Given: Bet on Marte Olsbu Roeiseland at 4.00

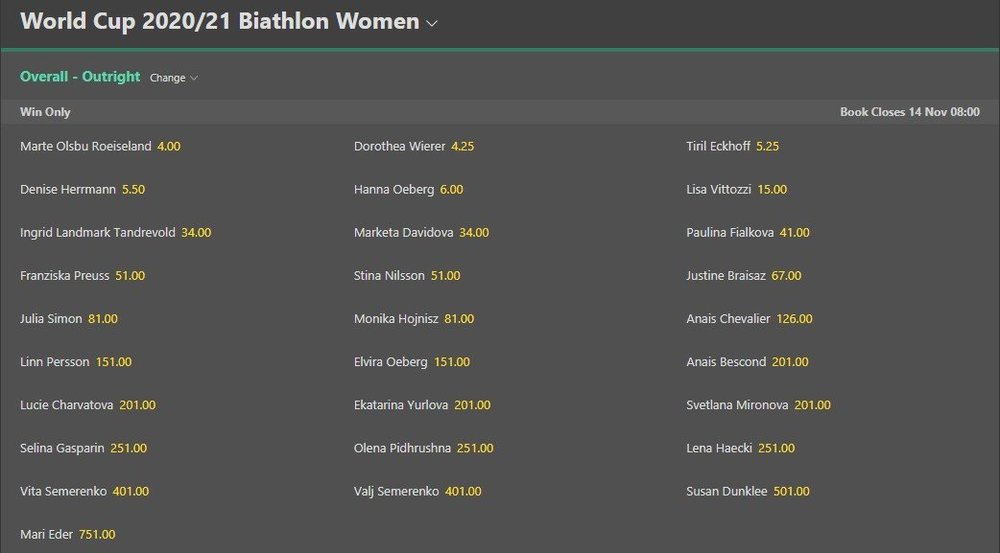Looking at the screenshot, I should point(168,146).
